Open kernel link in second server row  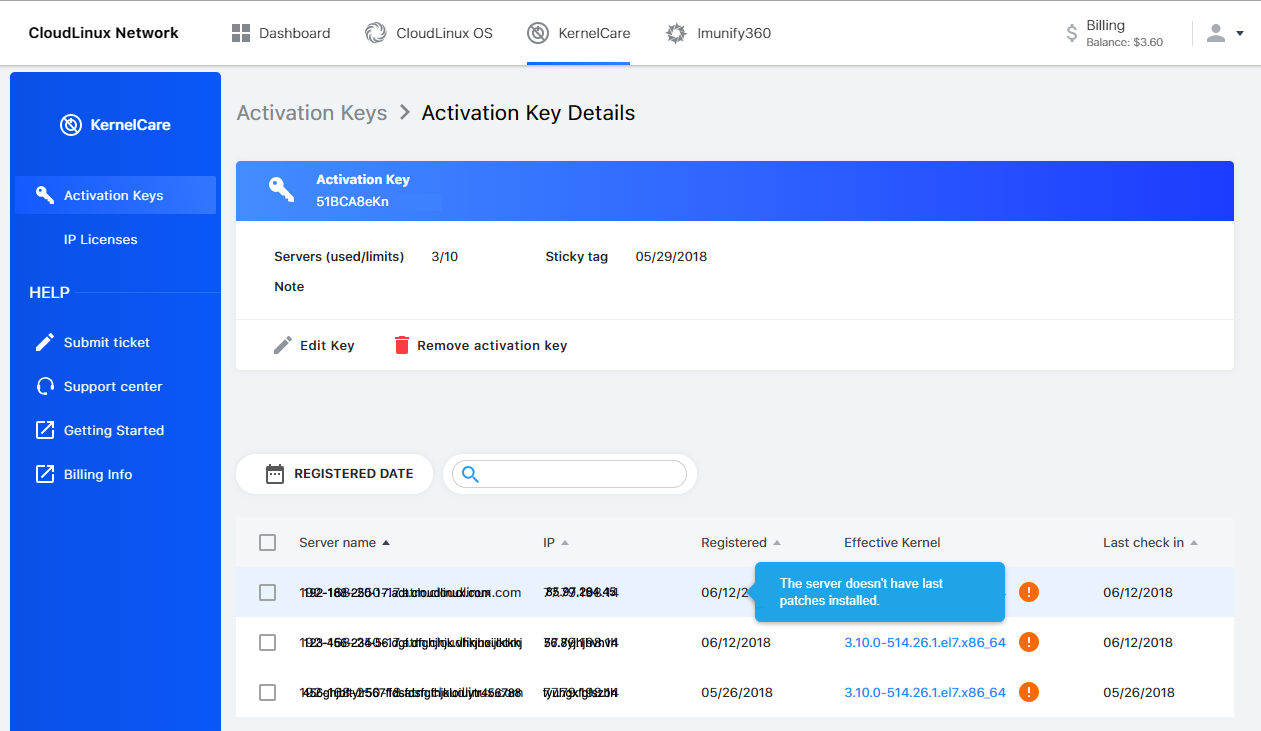(x=925, y=642)
